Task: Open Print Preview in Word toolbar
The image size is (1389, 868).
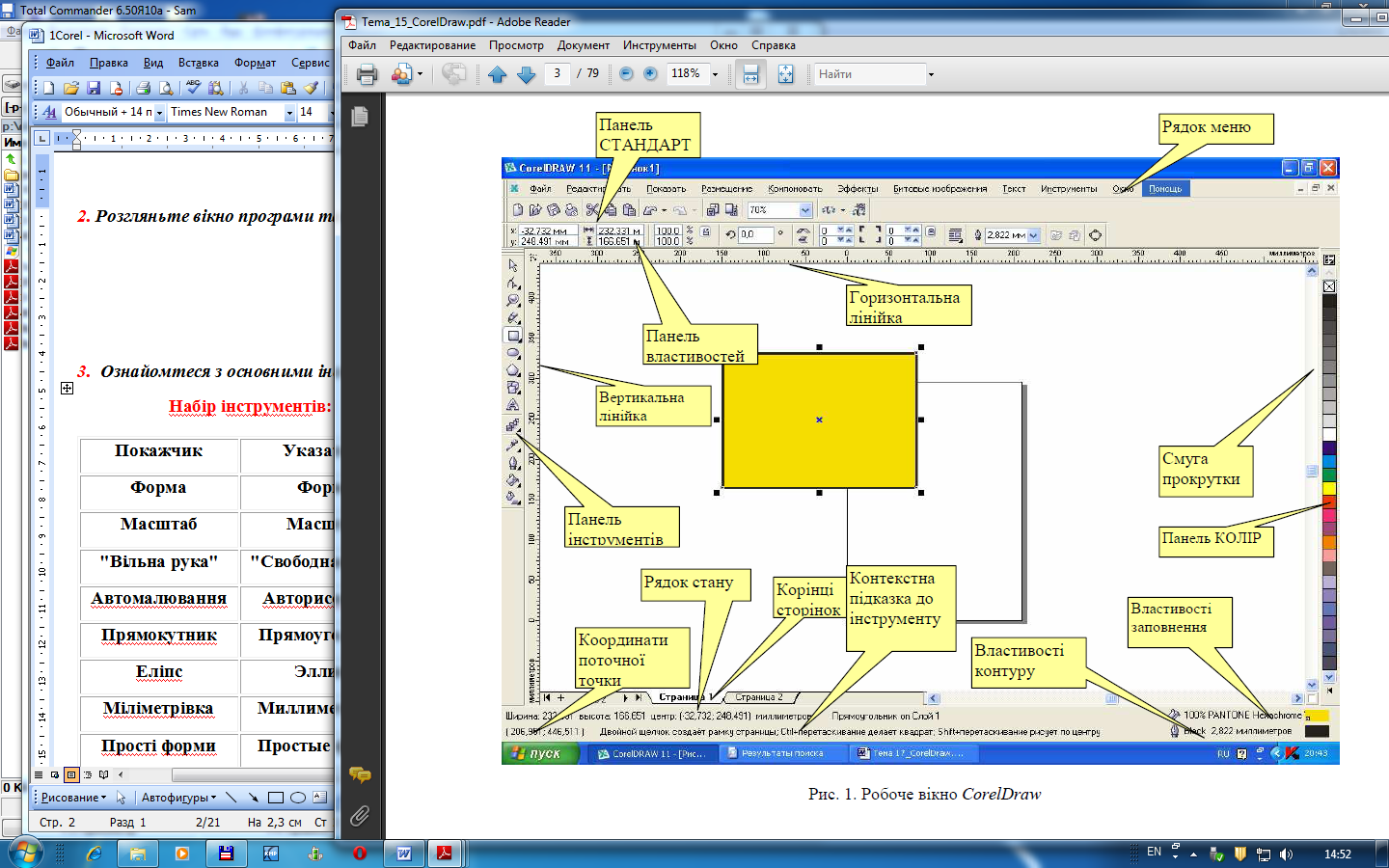Action: [x=166, y=88]
